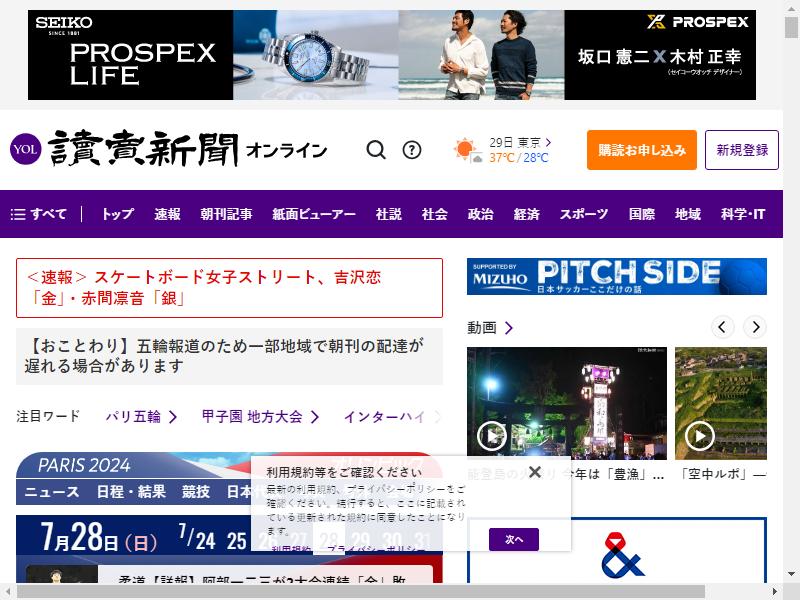The image size is (800, 600).
Task: Open the 速報 menu item
Action: (x=167, y=214)
